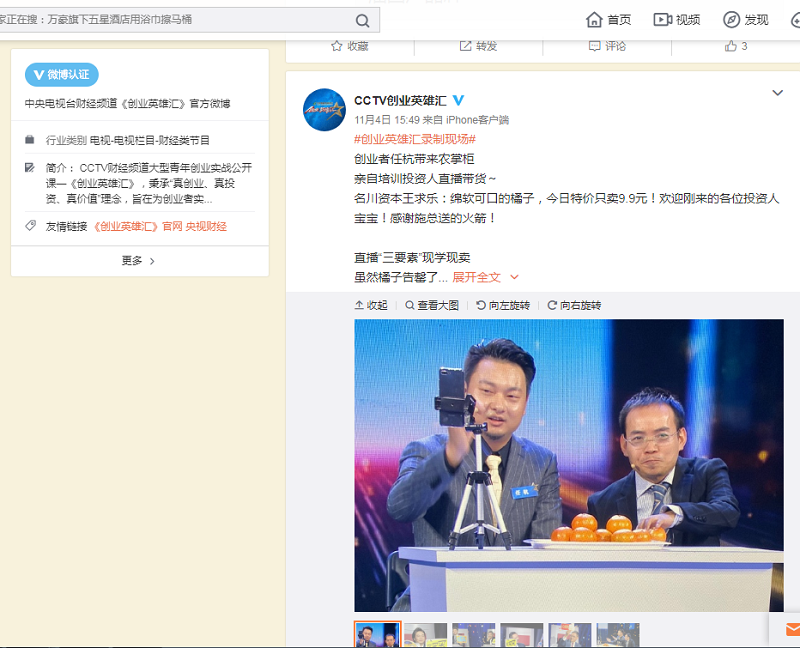Open 视频 video in the top nav

tap(677, 20)
